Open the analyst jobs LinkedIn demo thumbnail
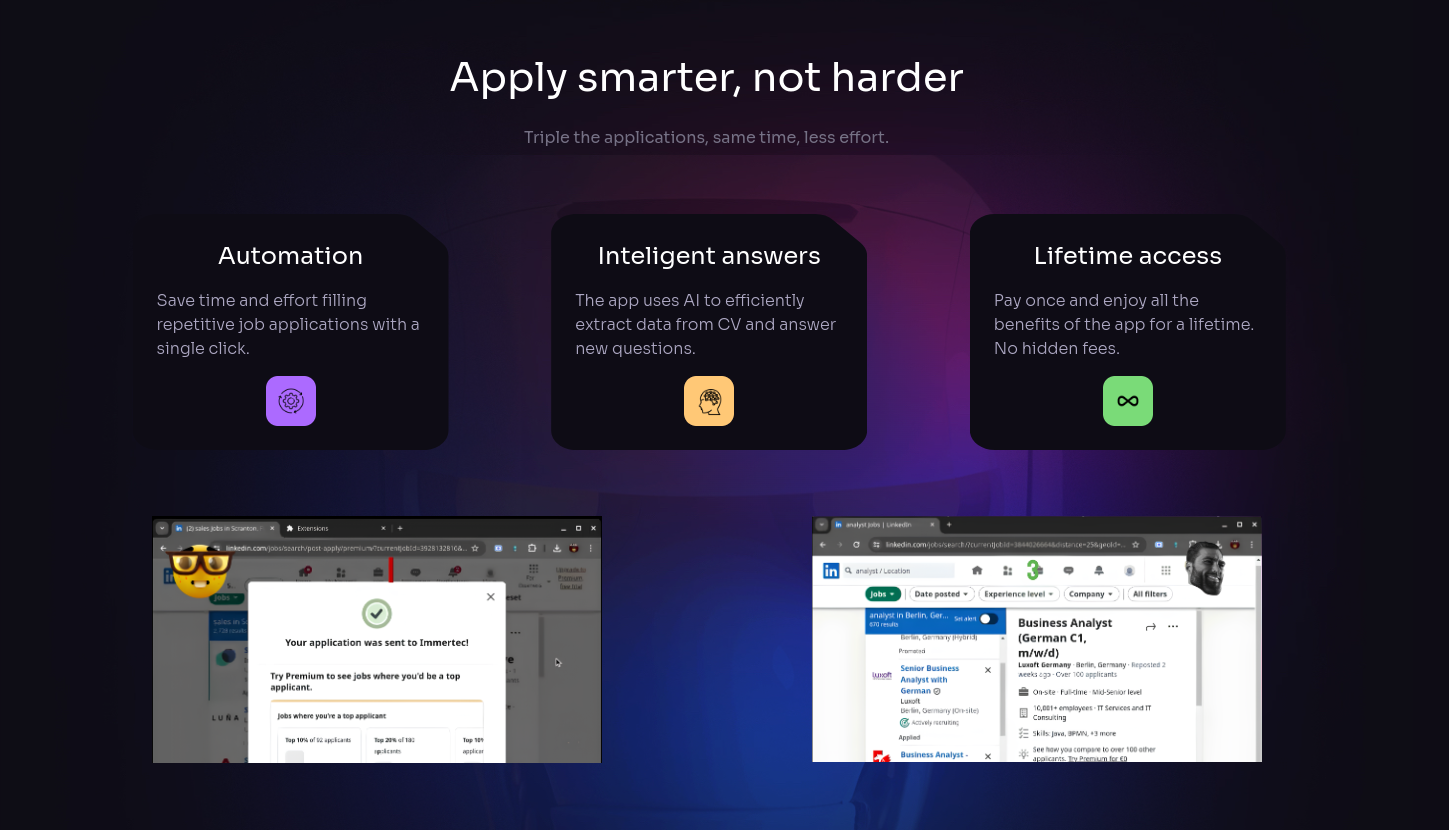 pos(1037,639)
